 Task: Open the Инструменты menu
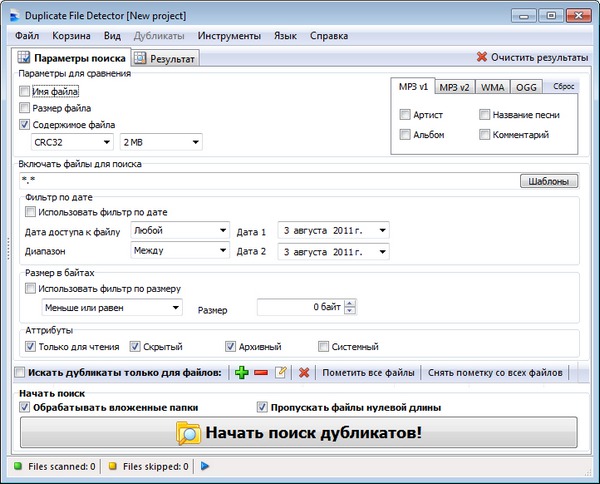228,36
